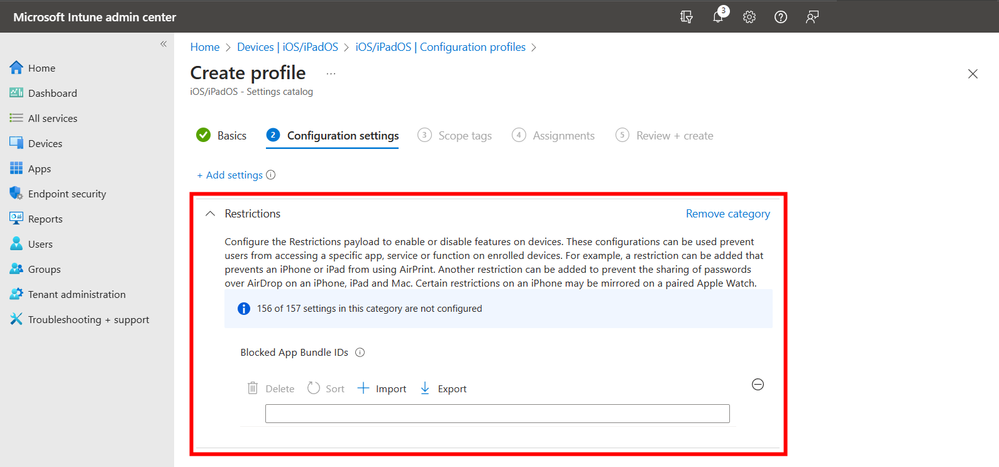Click the iOS/iPadOS | Configuration profiles breadcrumb

441,47
